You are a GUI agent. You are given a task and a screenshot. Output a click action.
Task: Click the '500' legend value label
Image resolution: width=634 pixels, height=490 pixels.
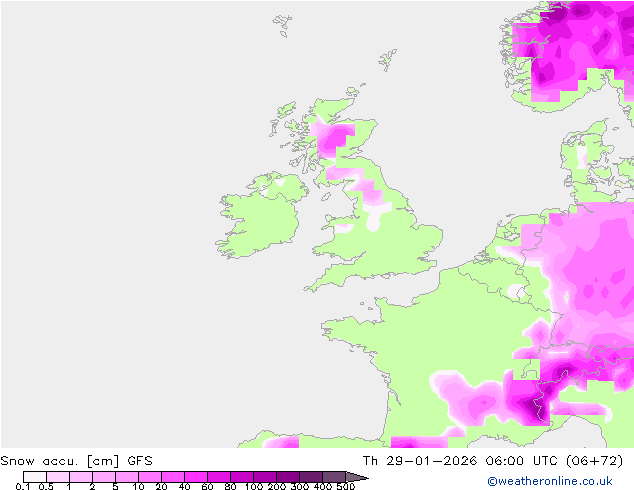coord(346,486)
